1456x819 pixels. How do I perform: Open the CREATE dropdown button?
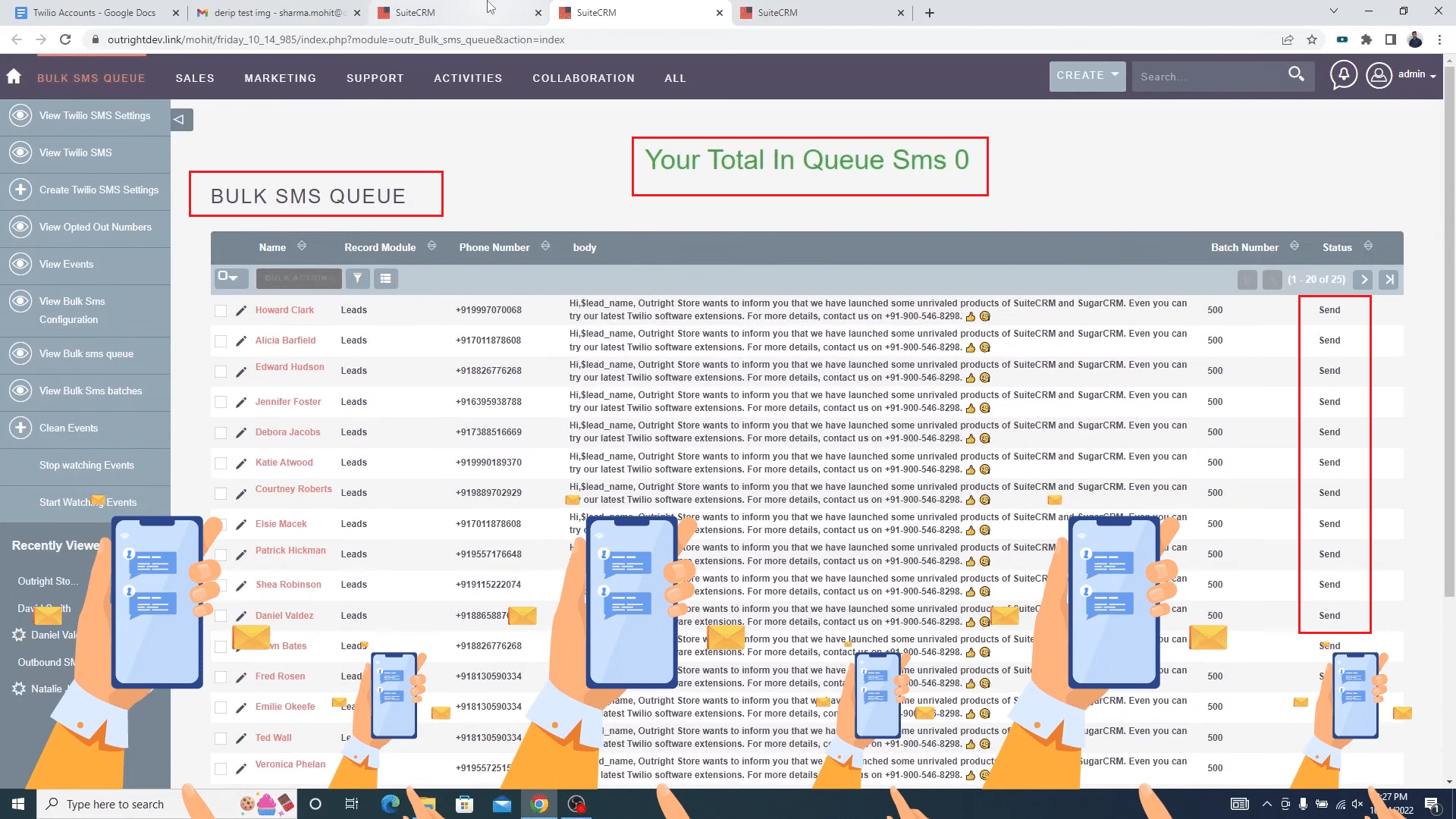click(x=1087, y=76)
